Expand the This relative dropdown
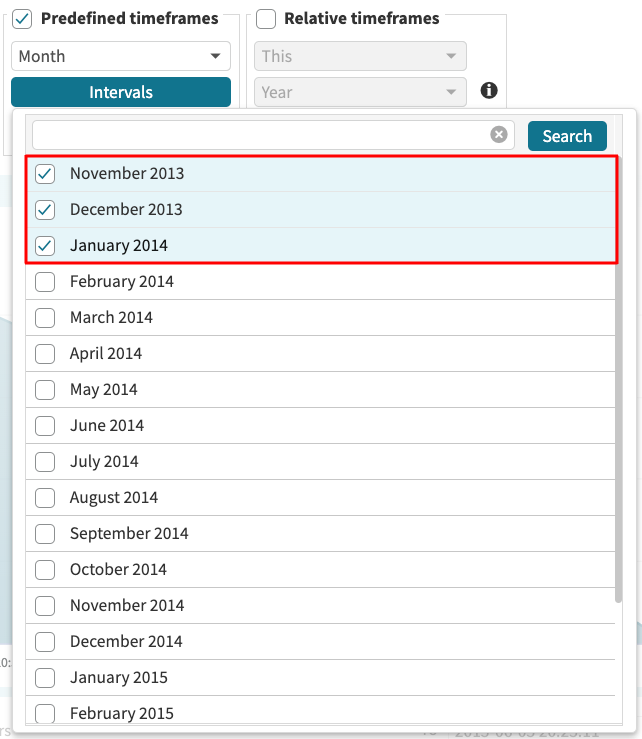 coord(360,56)
